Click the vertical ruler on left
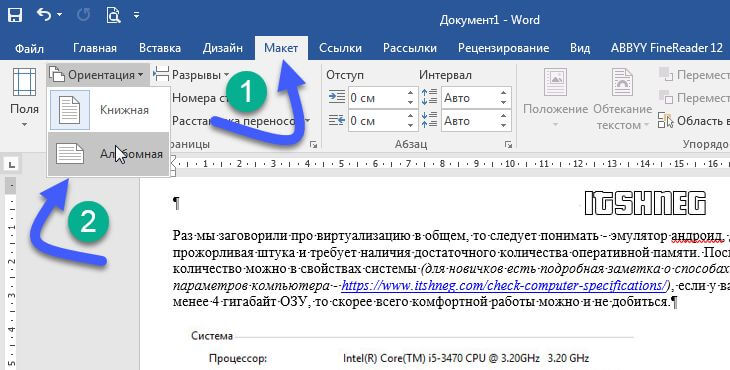Screen dimensions: 730x370 pyautogui.click(x=12, y=274)
